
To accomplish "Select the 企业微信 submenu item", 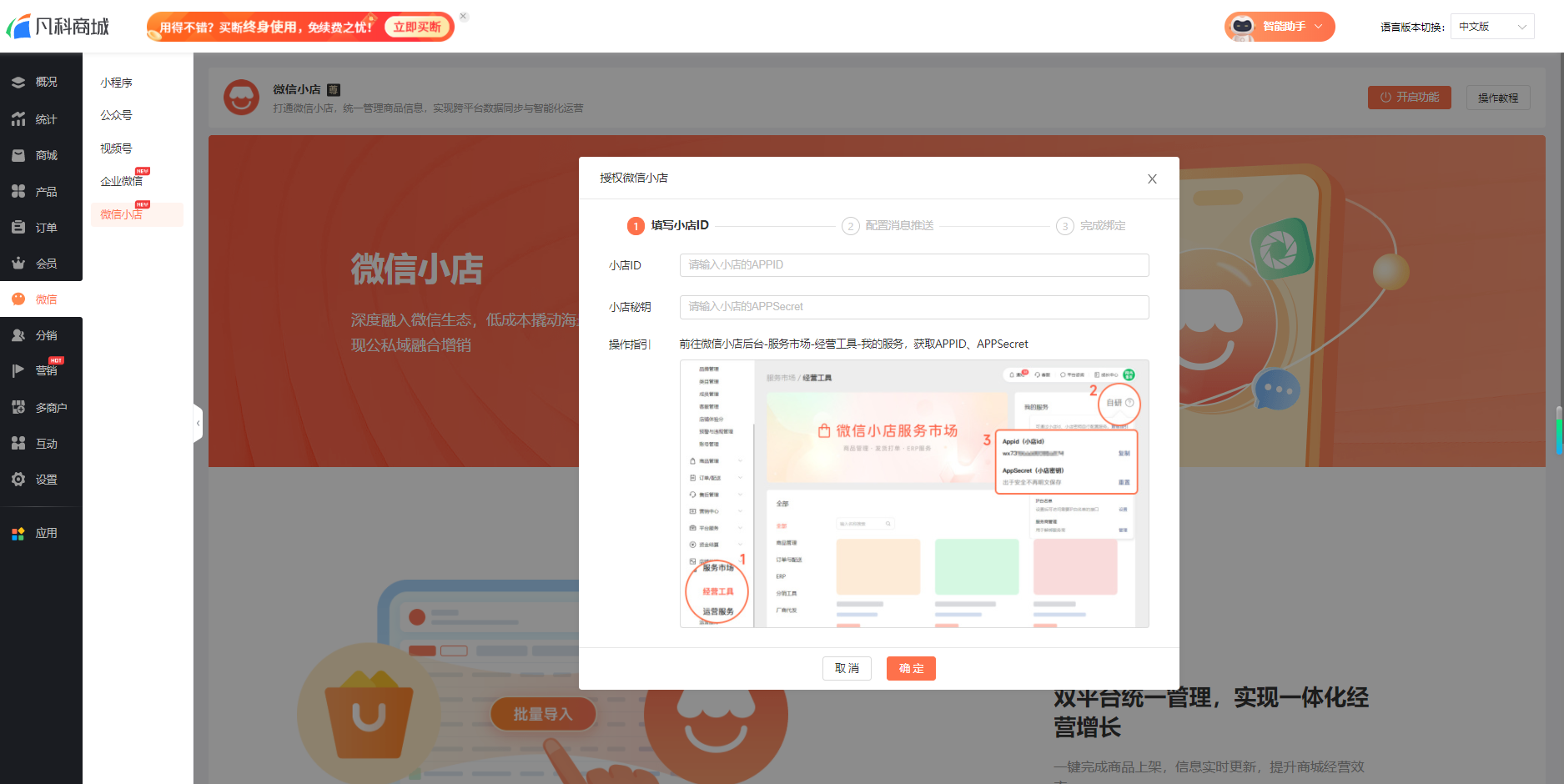I will (122, 181).
